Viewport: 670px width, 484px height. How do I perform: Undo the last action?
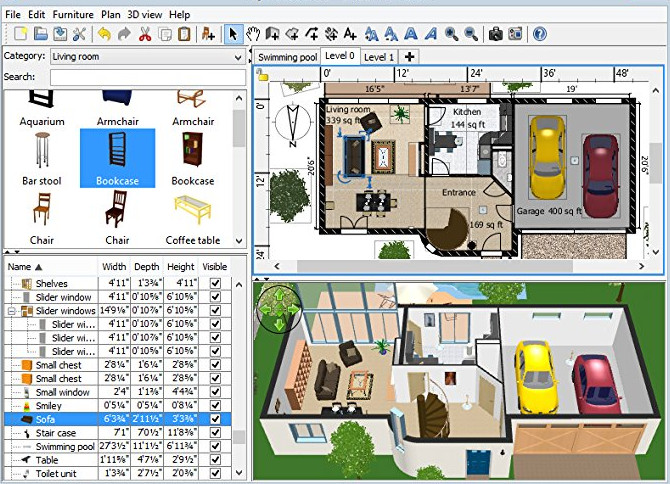coord(104,34)
